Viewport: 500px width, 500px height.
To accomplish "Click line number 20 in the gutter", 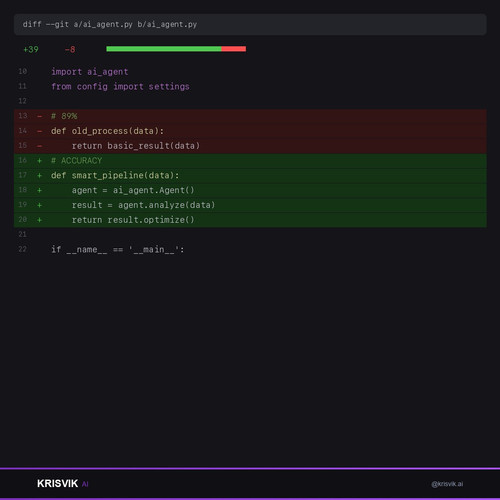I will pos(23,219).
